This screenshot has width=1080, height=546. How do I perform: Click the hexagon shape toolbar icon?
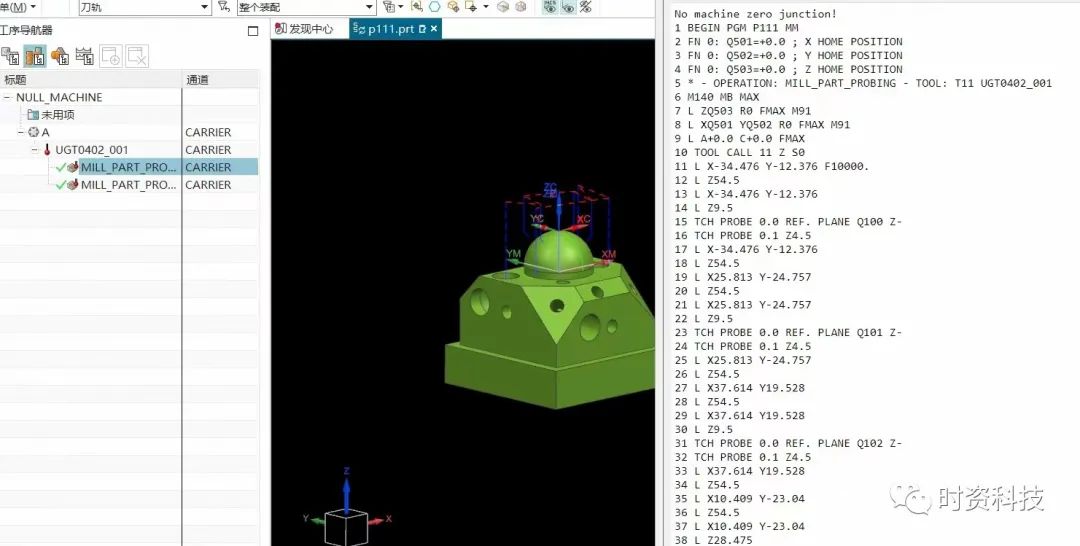point(435,7)
